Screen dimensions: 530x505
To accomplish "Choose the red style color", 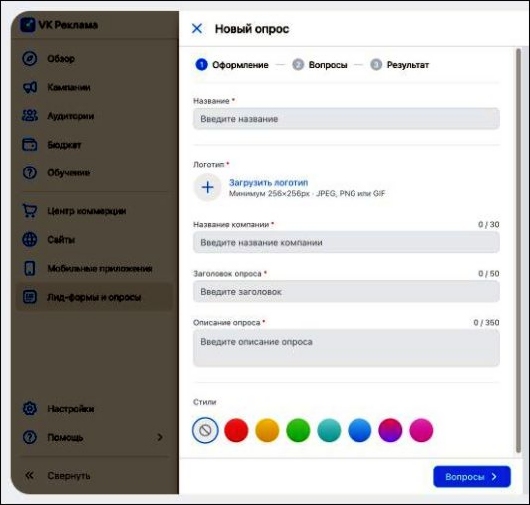I will point(236,430).
